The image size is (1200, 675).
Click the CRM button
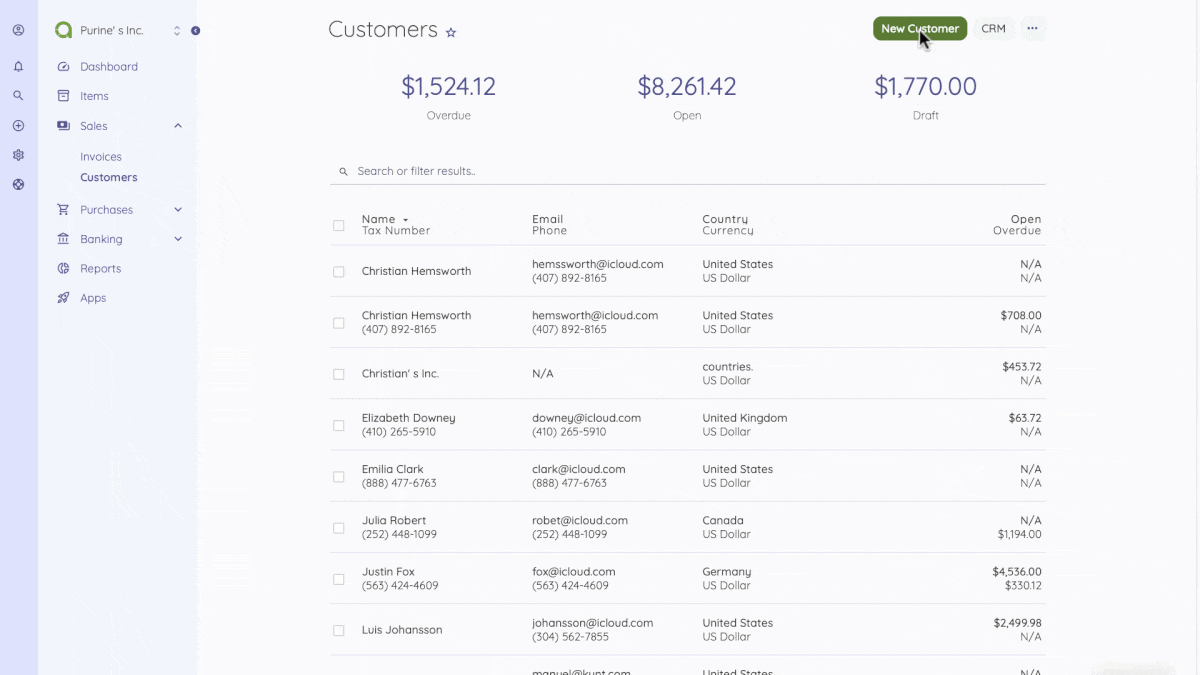994,29
